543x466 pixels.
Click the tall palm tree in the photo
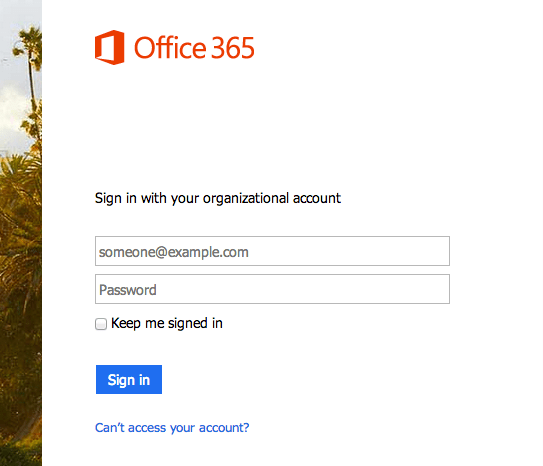(x=32, y=69)
